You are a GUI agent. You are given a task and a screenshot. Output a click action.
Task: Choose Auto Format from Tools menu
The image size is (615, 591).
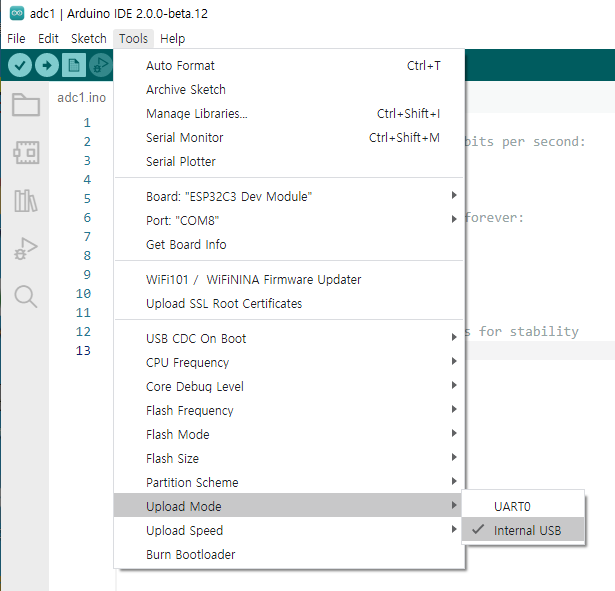(x=289, y=65)
